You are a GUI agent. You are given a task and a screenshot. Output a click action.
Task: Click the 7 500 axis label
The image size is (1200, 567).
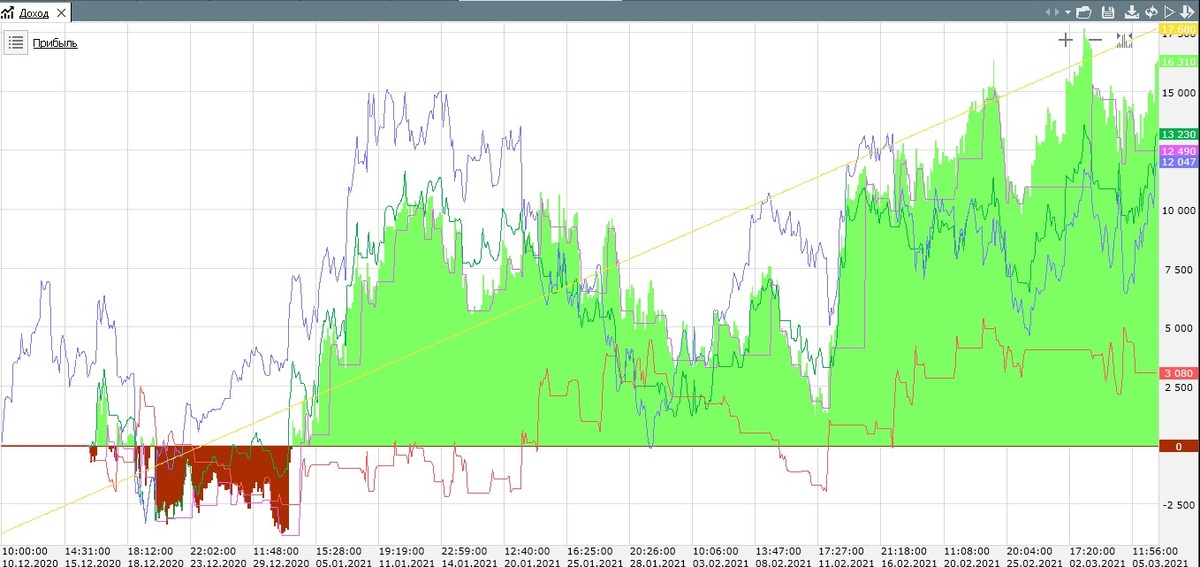coord(1182,269)
